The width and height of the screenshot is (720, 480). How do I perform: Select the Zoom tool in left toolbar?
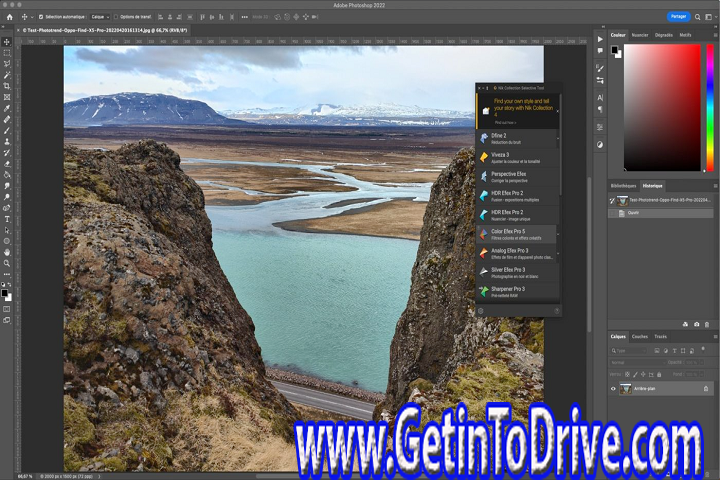tap(7, 263)
